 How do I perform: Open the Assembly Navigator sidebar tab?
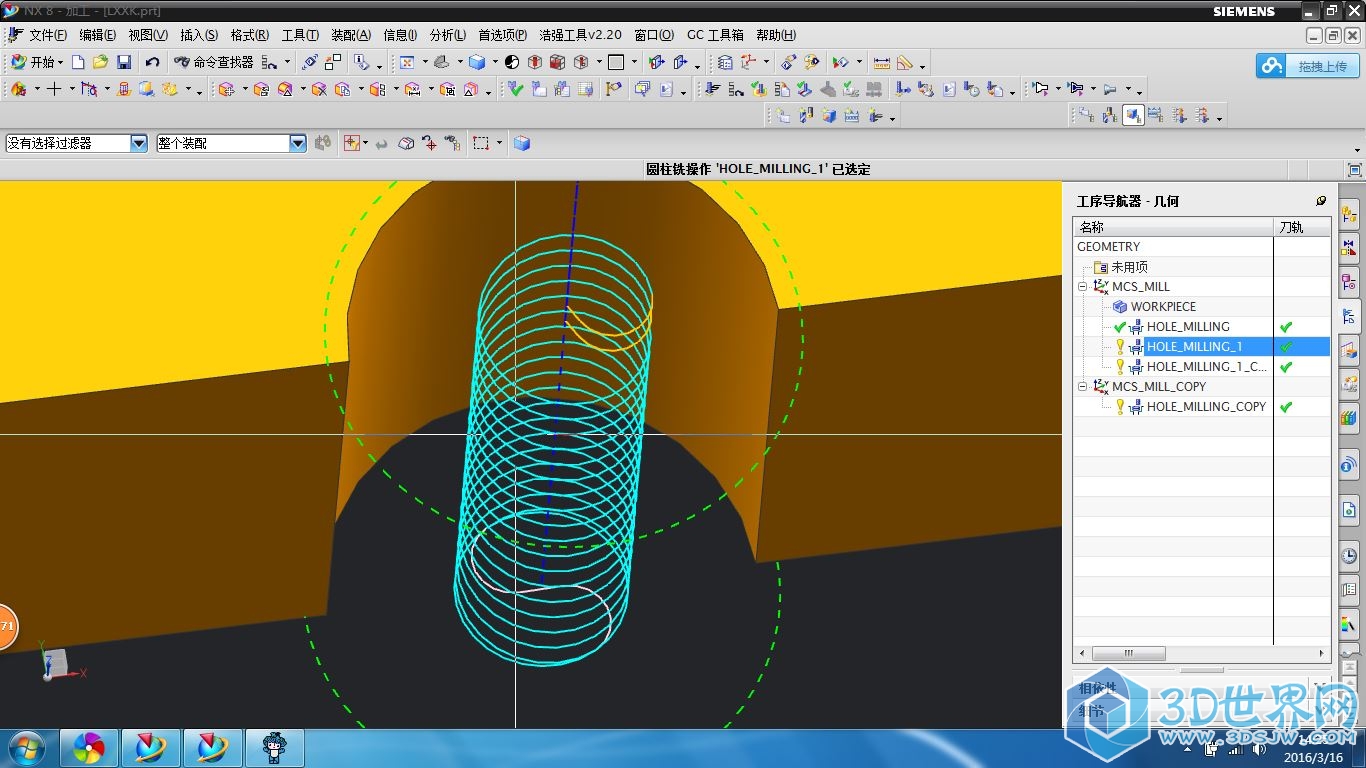tap(1349, 214)
